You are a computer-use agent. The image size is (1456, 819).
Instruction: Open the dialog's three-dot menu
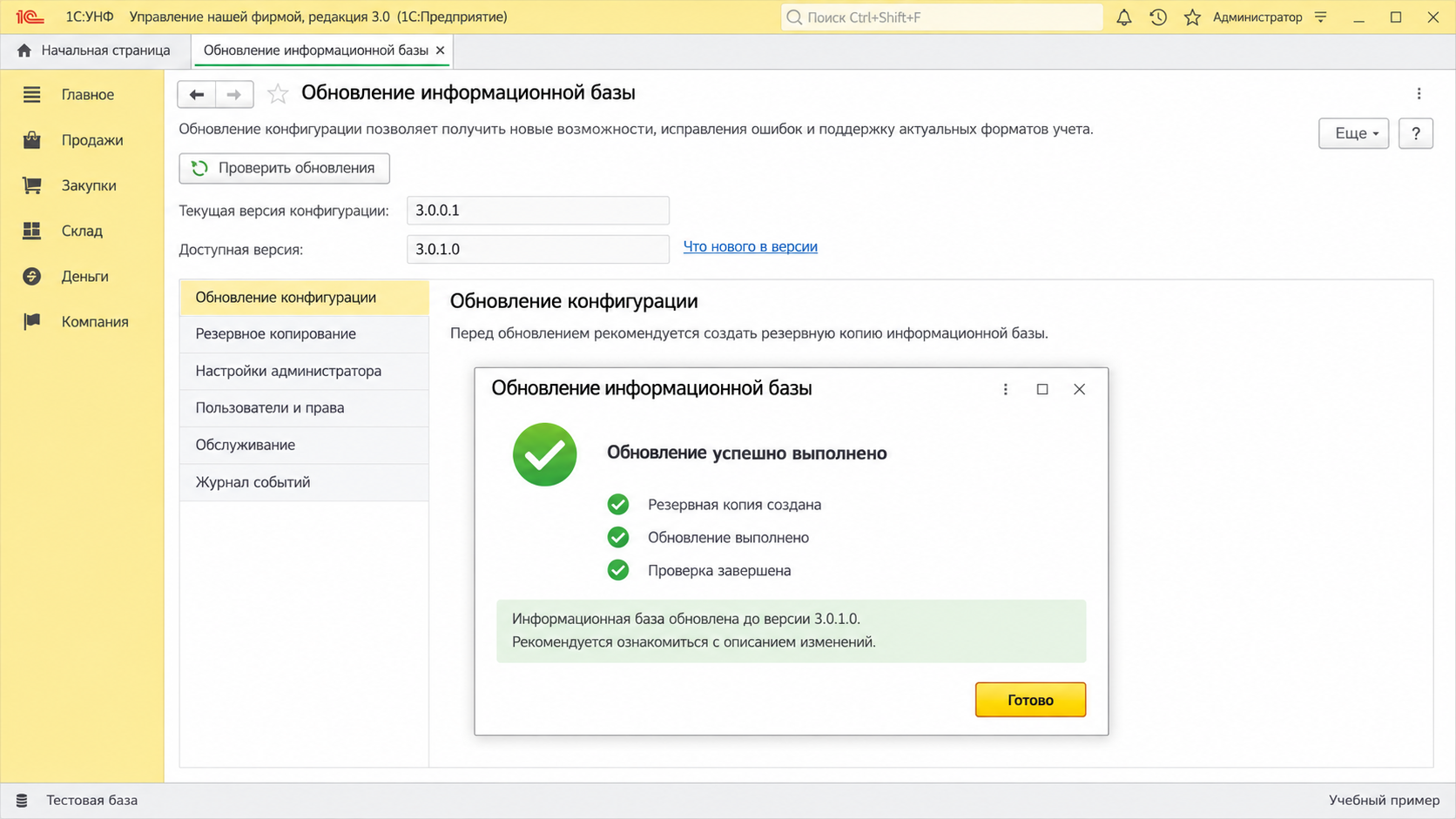[1006, 389]
